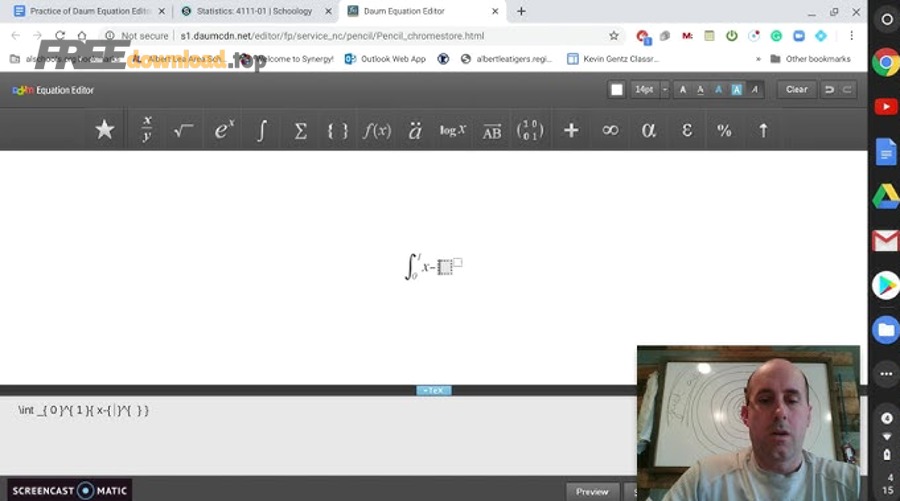Open the sigma summation palette
This screenshot has height=501, width=900.
[300, 130]
